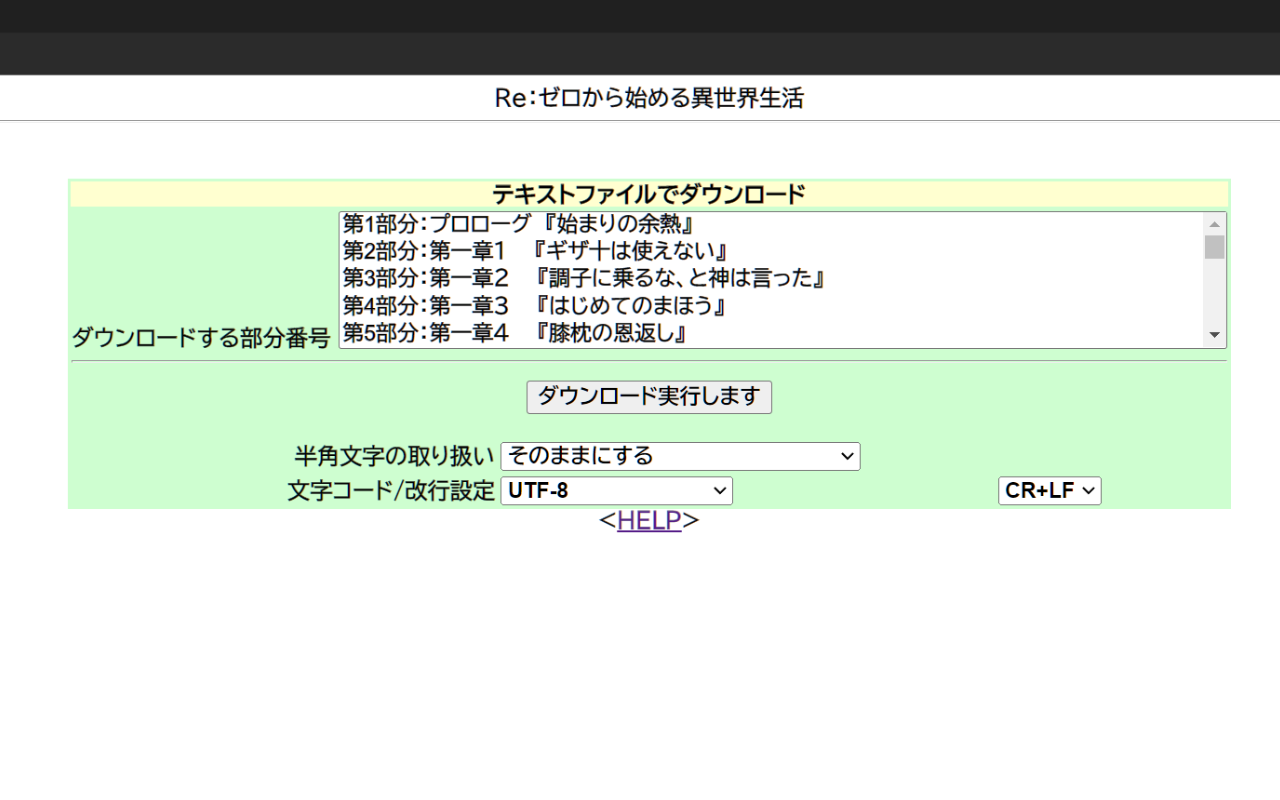The height and width of the screenshot is (800, 1280).
Task: Open the UTF-8 encoding dropdown
Action: (616, 490)
